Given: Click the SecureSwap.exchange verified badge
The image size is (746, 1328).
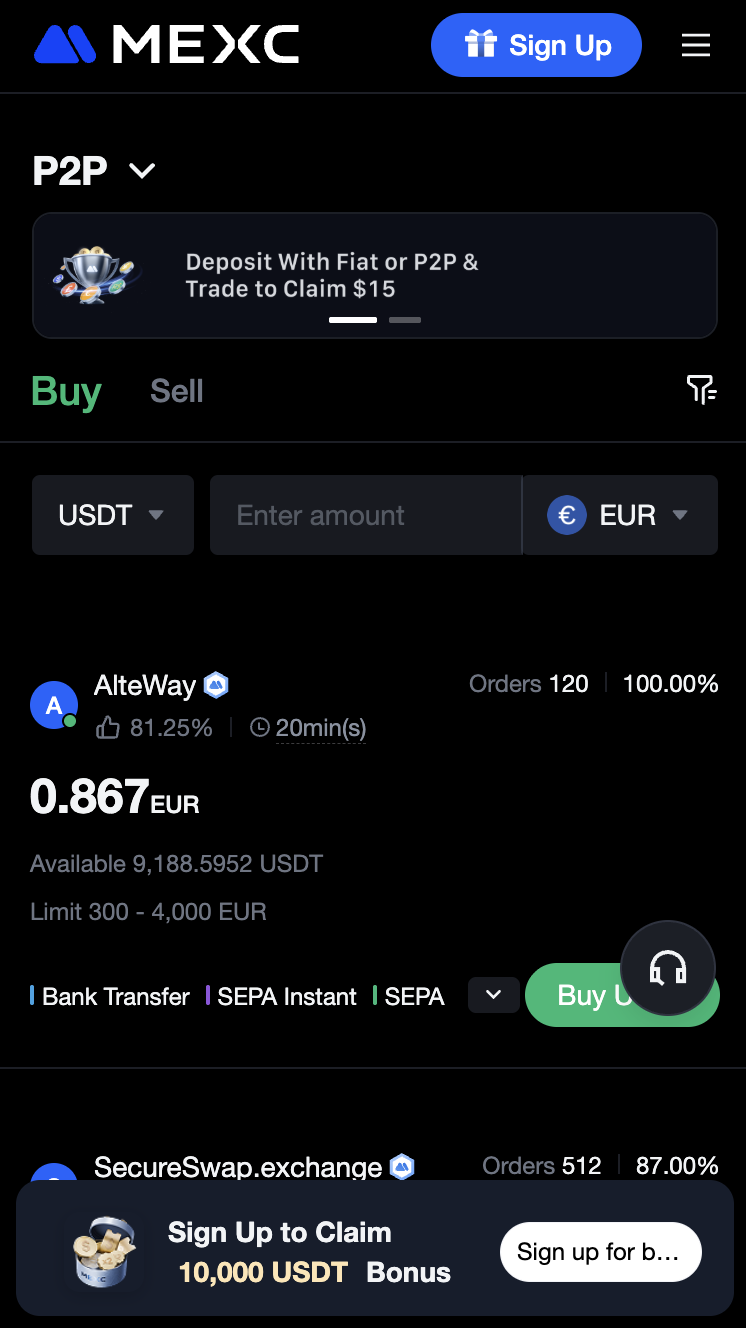Looking at the screenshot, I should tap(402, 1167).
